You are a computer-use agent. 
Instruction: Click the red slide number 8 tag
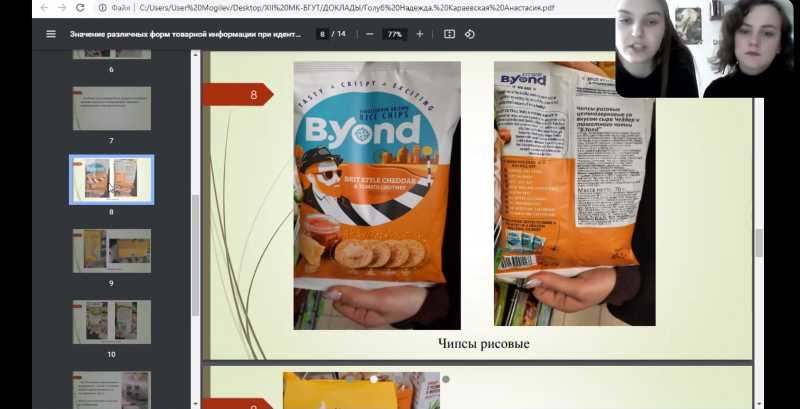point(238,94)
